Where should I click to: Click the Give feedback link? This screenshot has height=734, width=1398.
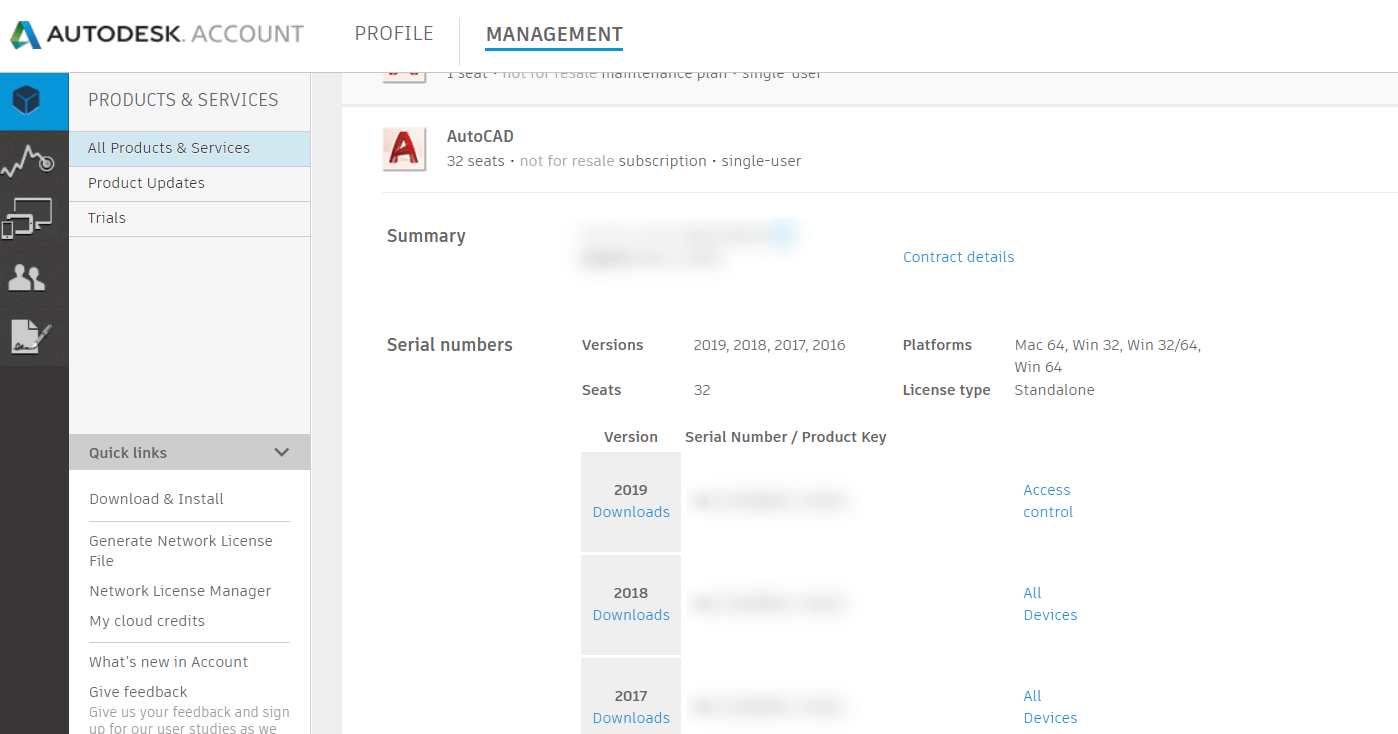[x=138, y=692]
